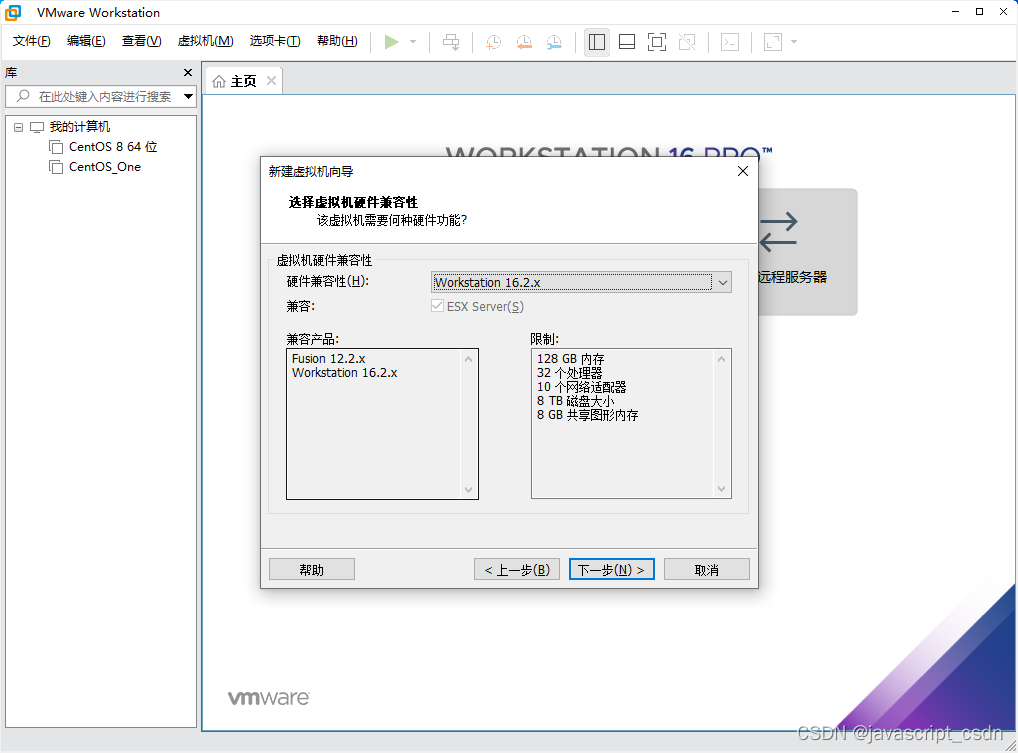Click compatible products list scroll down arrow
The width and height of the screenshot is (1018, 753).
468,489
